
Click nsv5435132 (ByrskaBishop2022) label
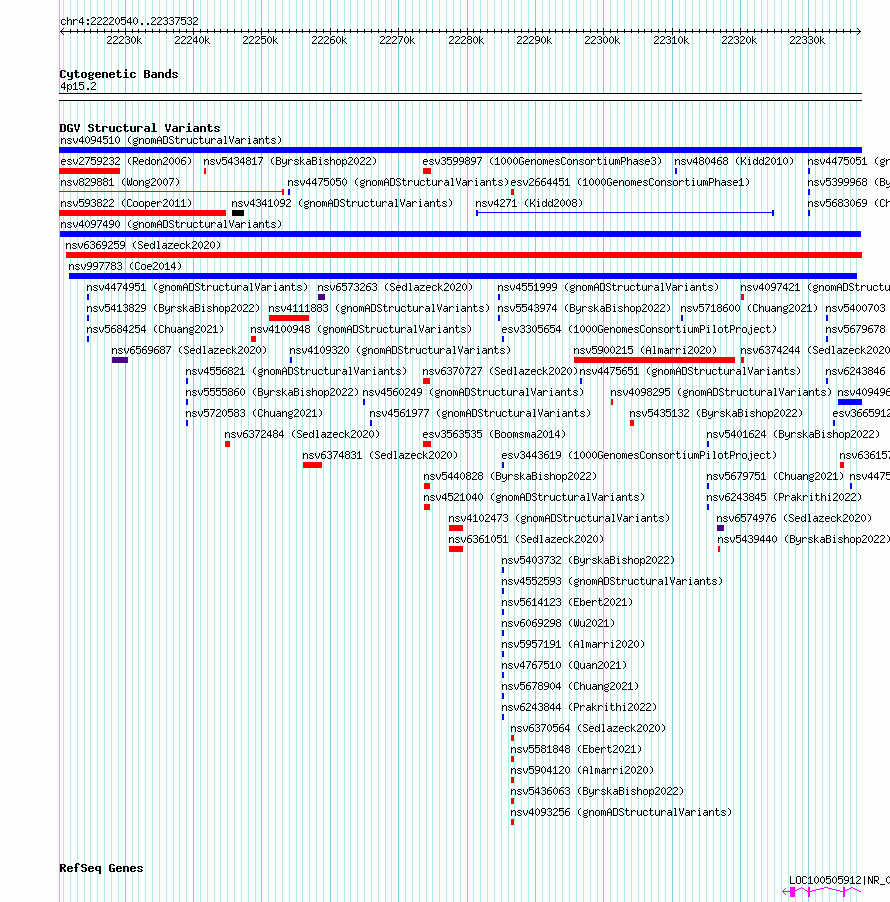(716, 413)
